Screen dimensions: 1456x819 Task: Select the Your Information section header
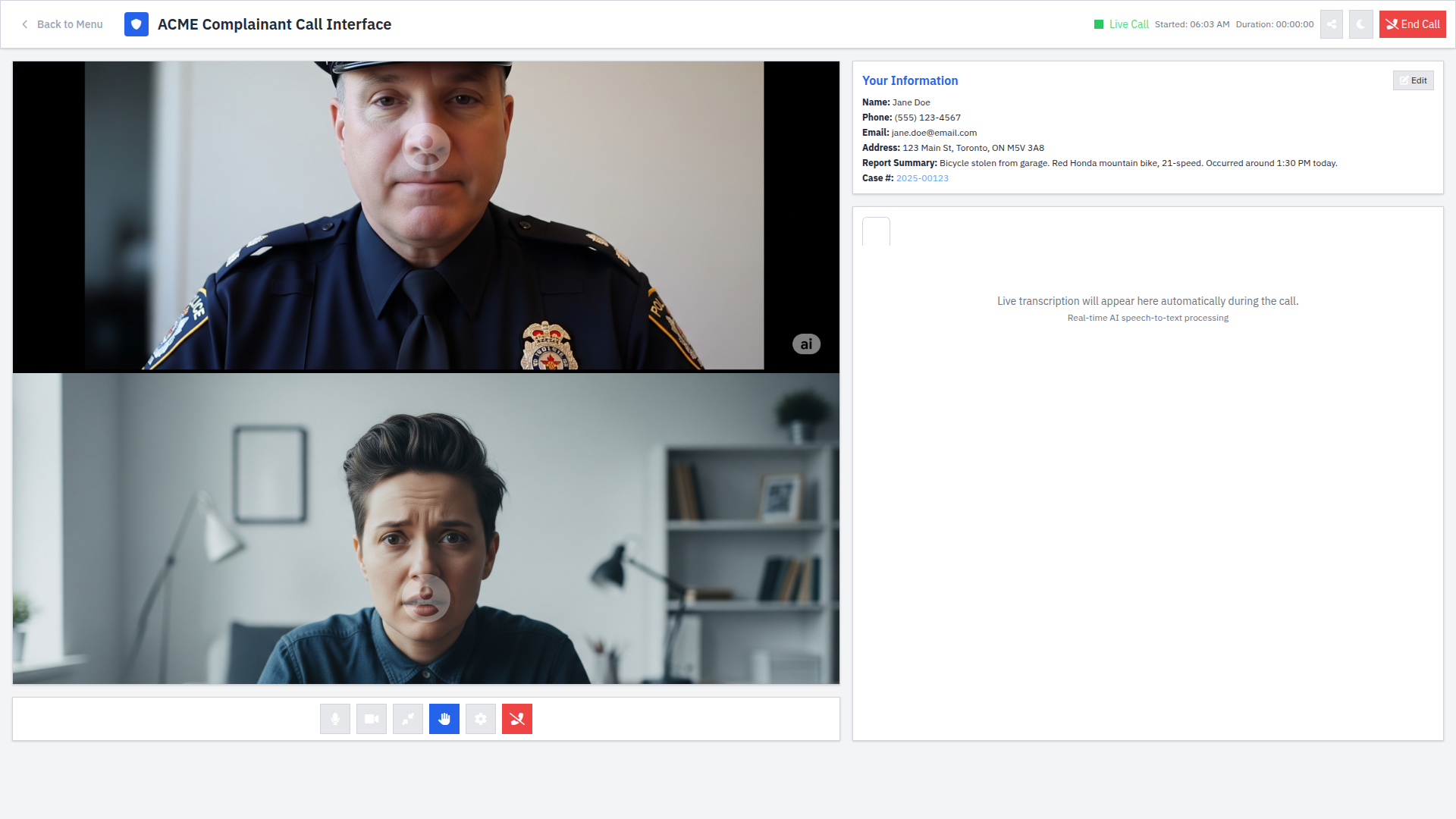[909, 80]
